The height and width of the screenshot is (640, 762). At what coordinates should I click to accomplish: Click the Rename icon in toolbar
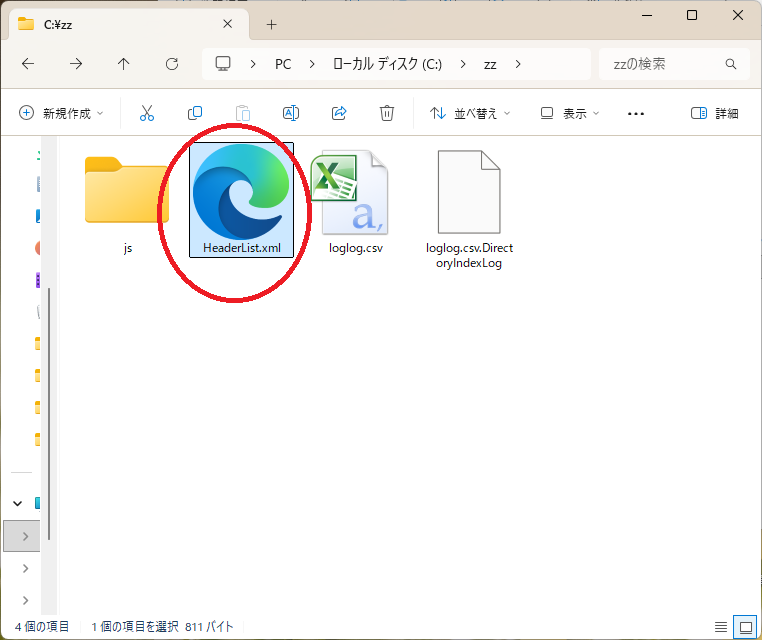click(x=291, y=113)
